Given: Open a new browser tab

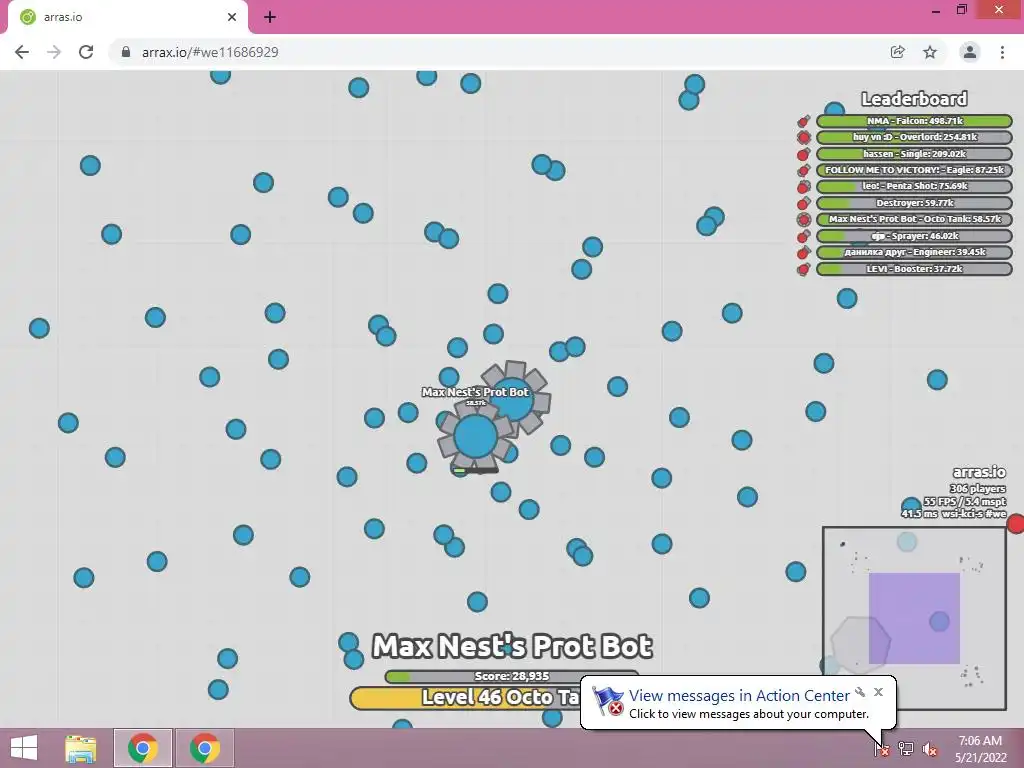Looking at the screenshot, I should click(270, 17).
